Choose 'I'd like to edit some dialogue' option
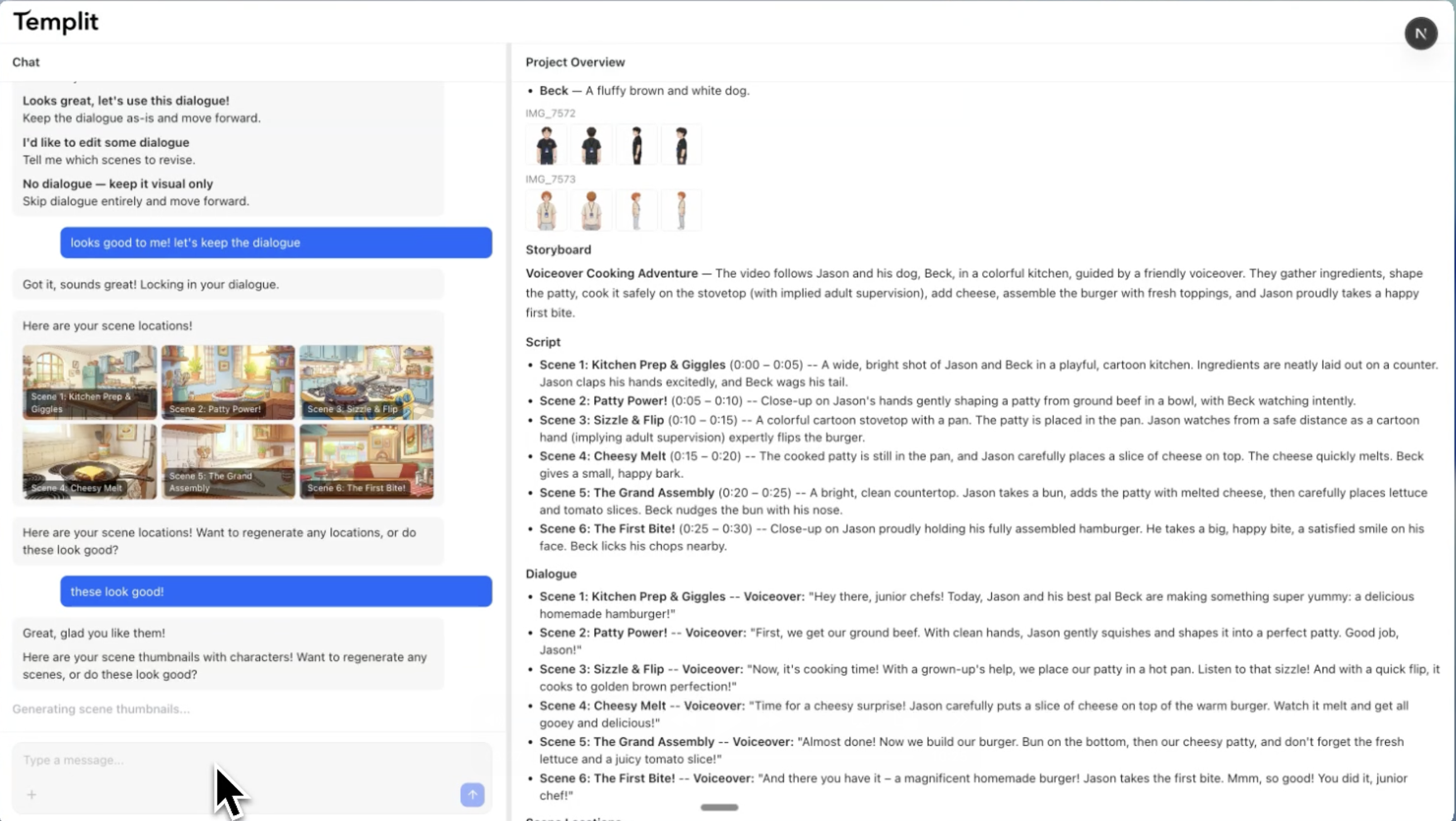This screenshot has height=821, width=1456. pyautogui.click(x=105, y=142)
